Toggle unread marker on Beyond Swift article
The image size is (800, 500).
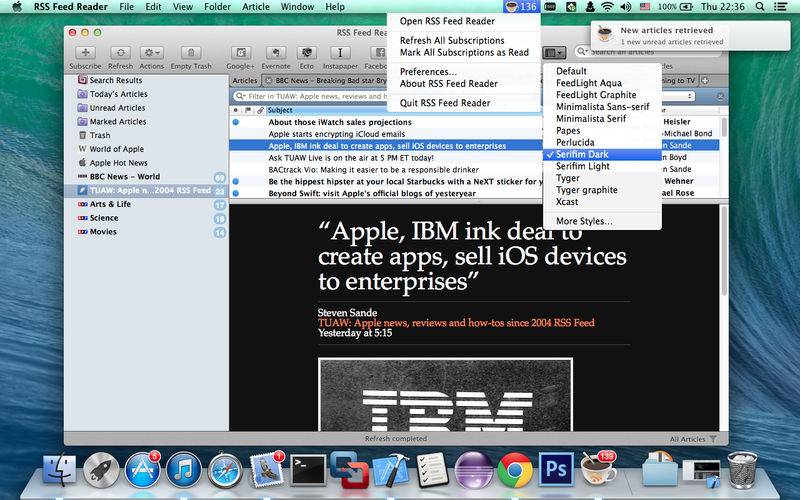pos(236,193)
